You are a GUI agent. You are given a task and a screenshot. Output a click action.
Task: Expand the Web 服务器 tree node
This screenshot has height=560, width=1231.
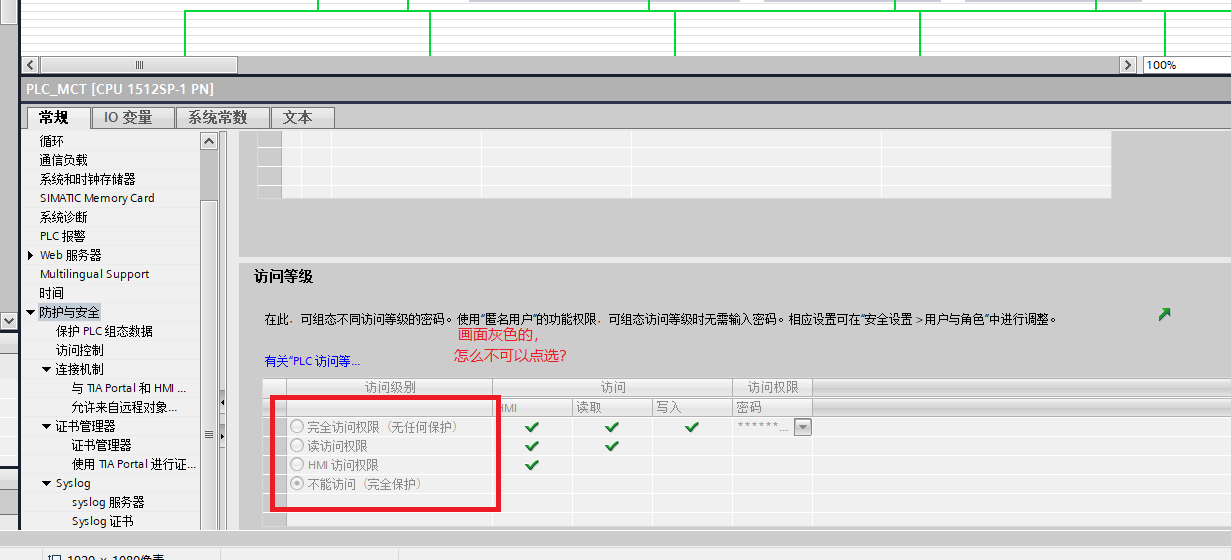pos(31,256)
